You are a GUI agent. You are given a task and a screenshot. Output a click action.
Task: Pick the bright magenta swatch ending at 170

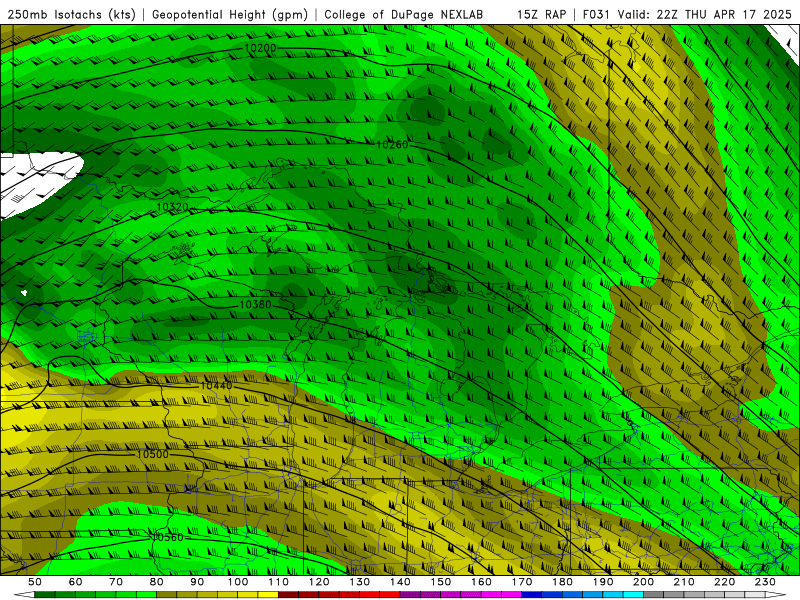pyautogui.click(x=511, y=595)
